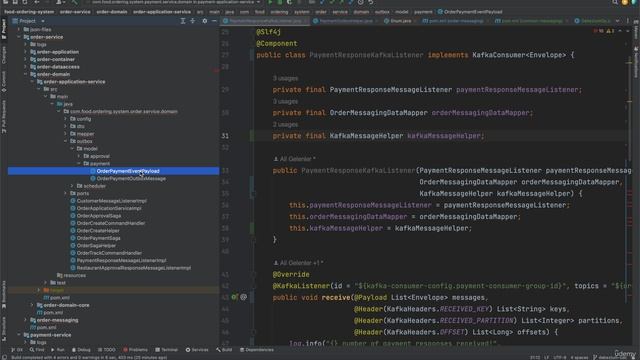
Task: Open the Run tool window
Action: [58, 350]
